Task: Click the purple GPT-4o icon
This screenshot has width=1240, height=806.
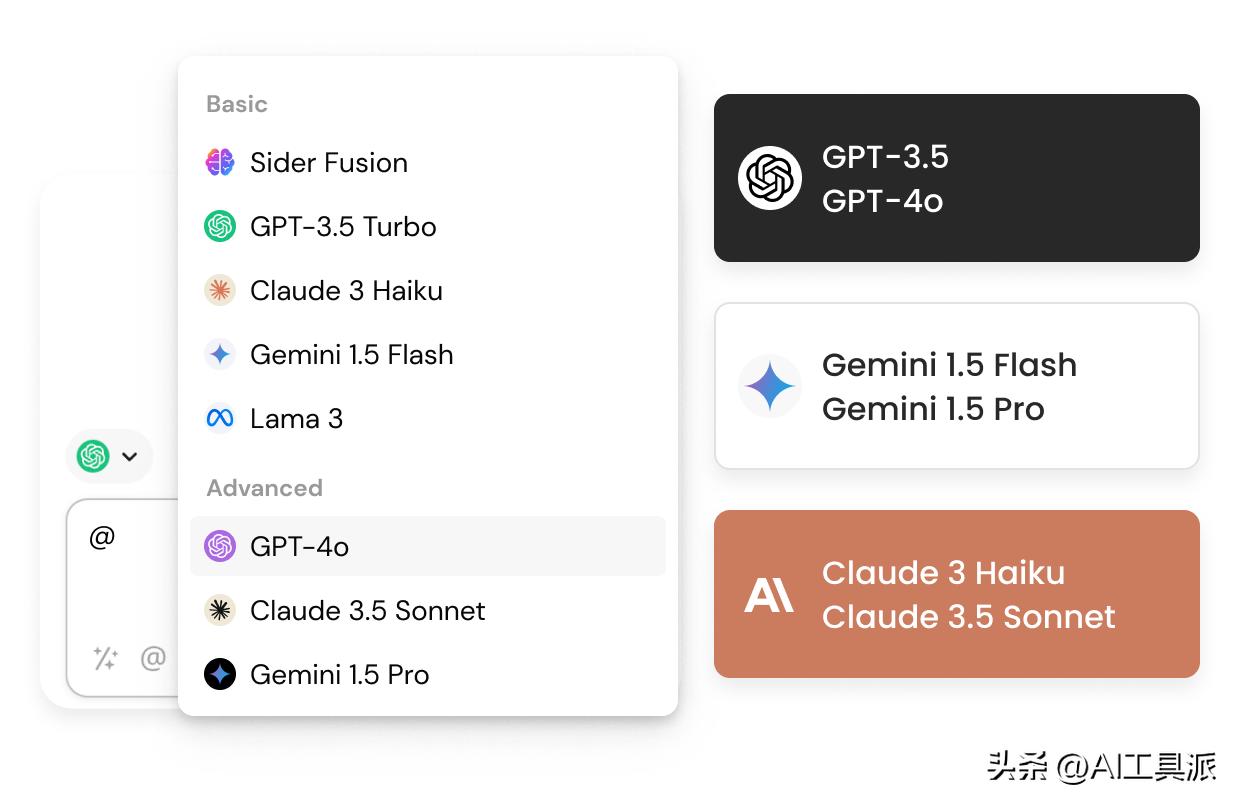Action: coord(220,546)
